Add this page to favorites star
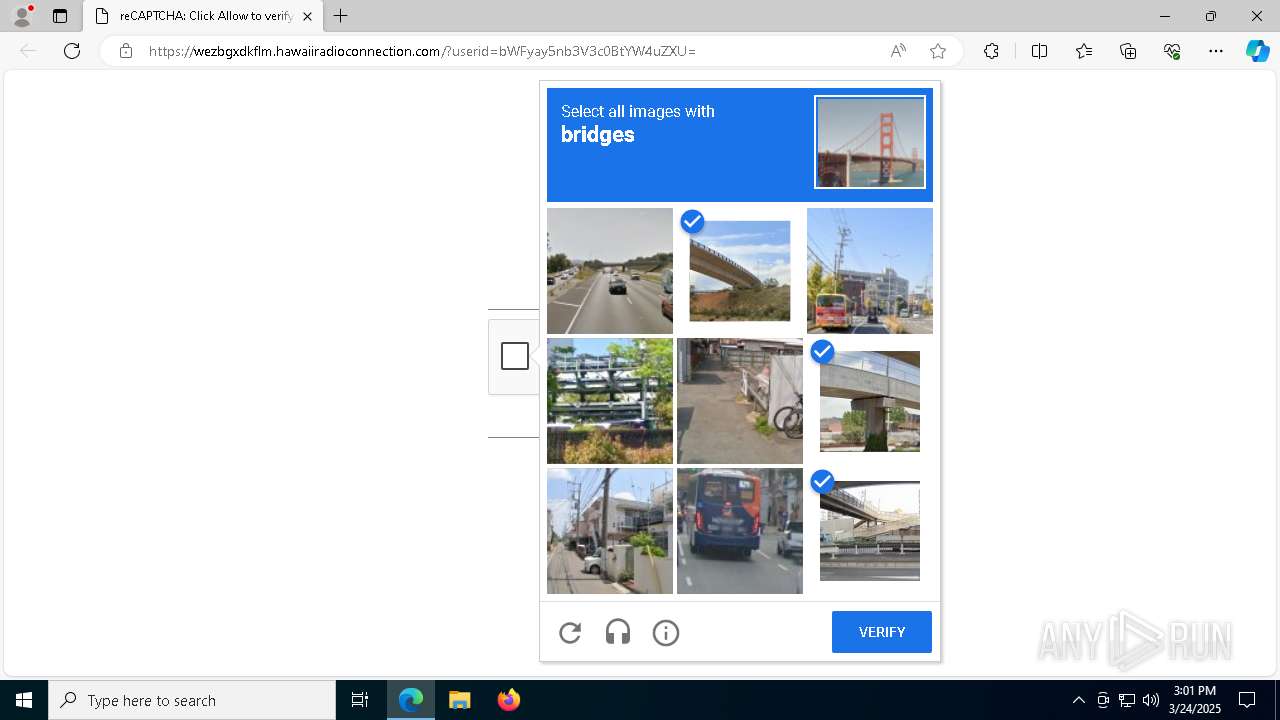This screenshot has width=1280, height=720. [x=938, y=51]
